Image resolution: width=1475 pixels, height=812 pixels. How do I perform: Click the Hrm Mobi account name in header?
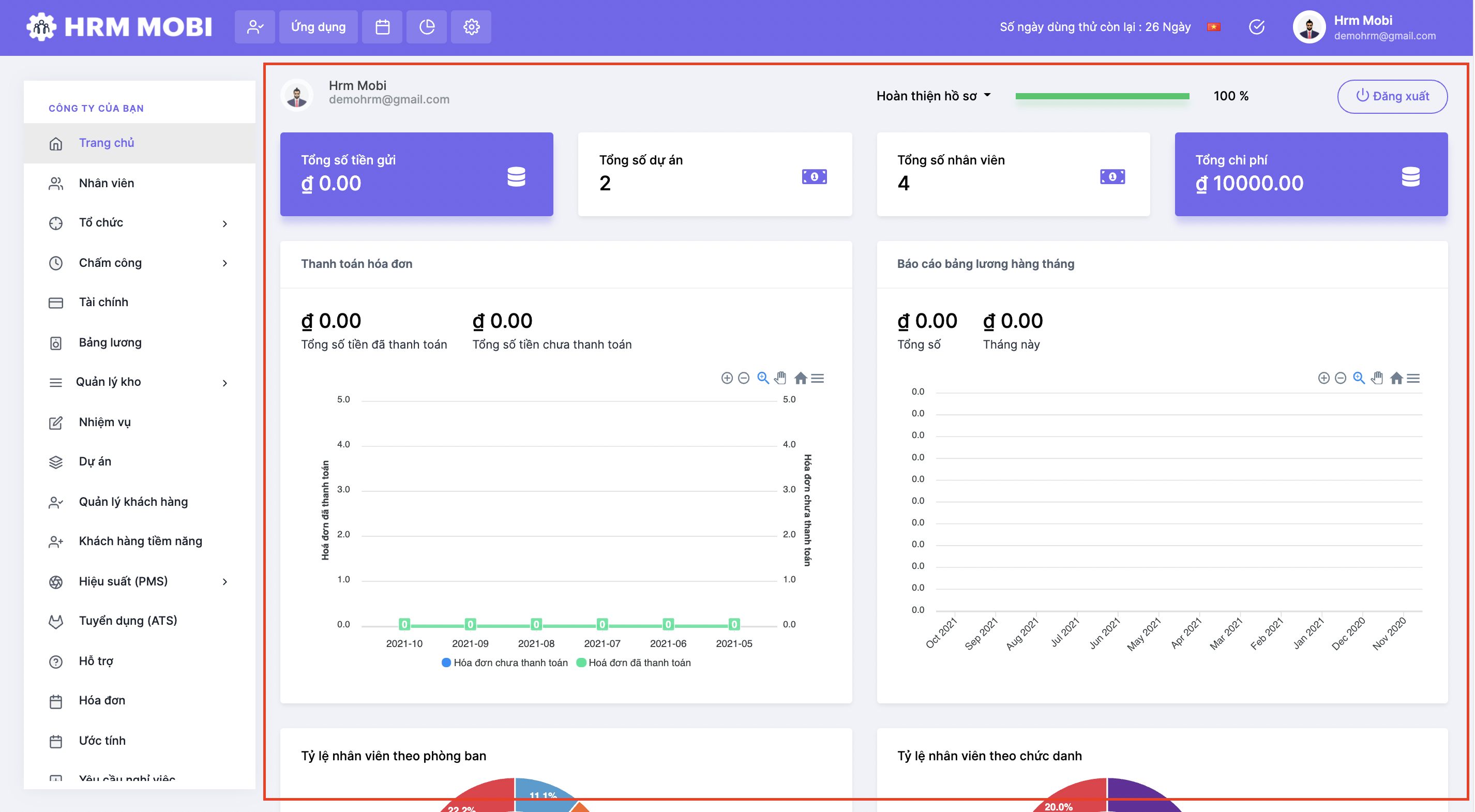click(1363, 20)
